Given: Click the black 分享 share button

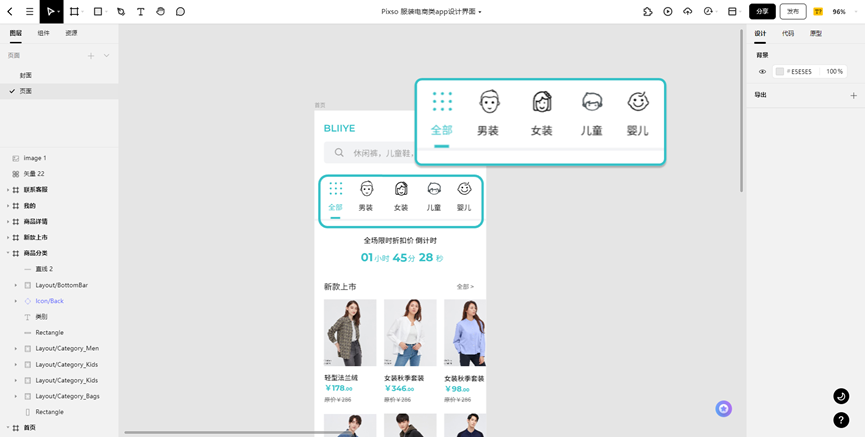Looking at the screenshot, I should click(x=762, y=12).
